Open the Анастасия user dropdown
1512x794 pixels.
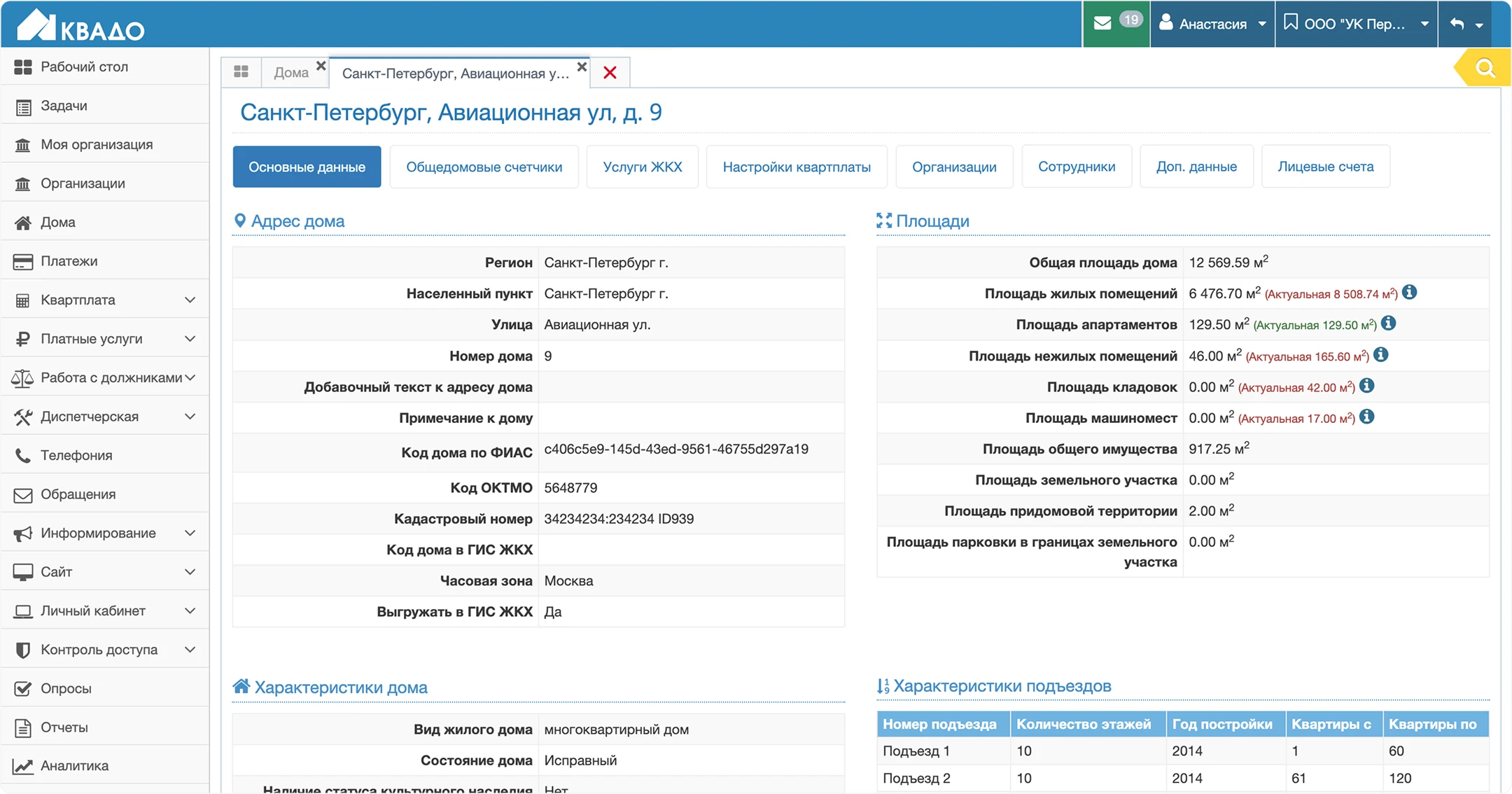[1212, 24]
